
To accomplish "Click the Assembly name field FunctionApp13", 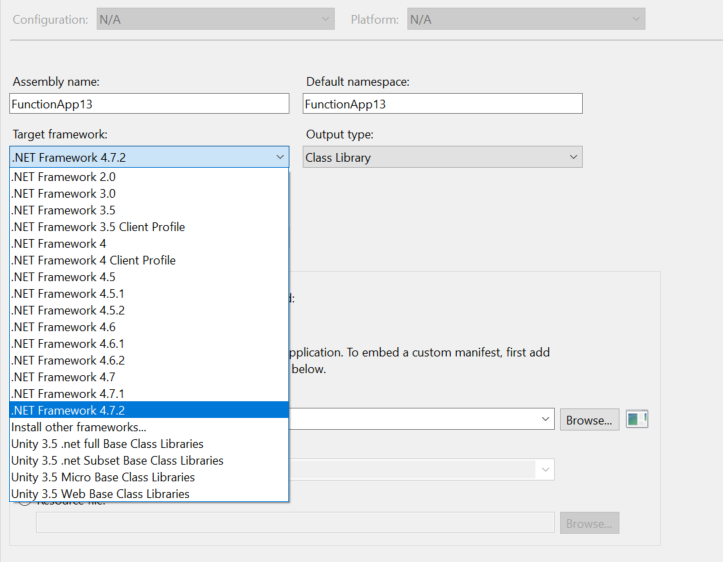I will pos(149,104).
